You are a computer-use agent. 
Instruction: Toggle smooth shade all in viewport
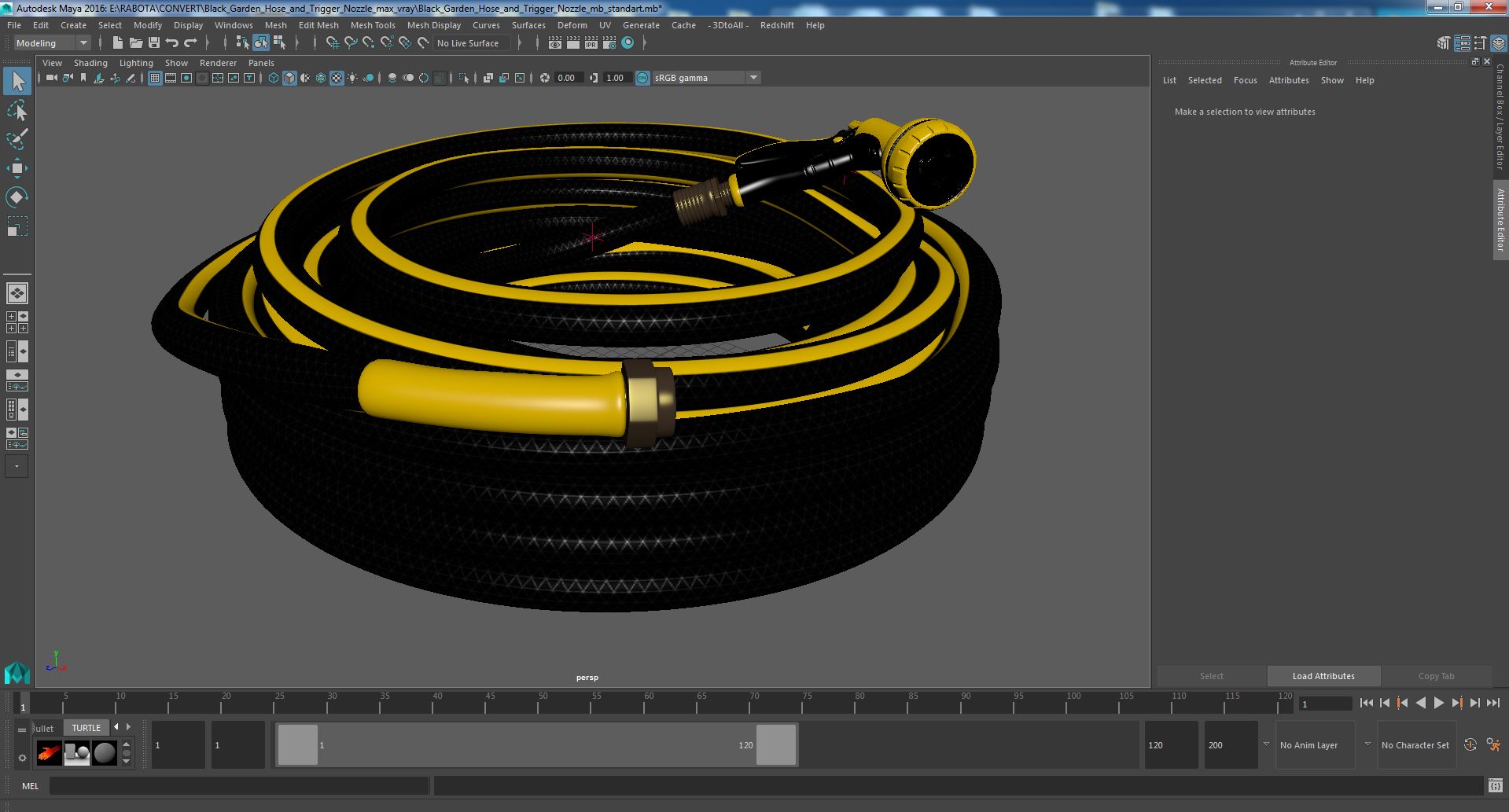point(289,78)
